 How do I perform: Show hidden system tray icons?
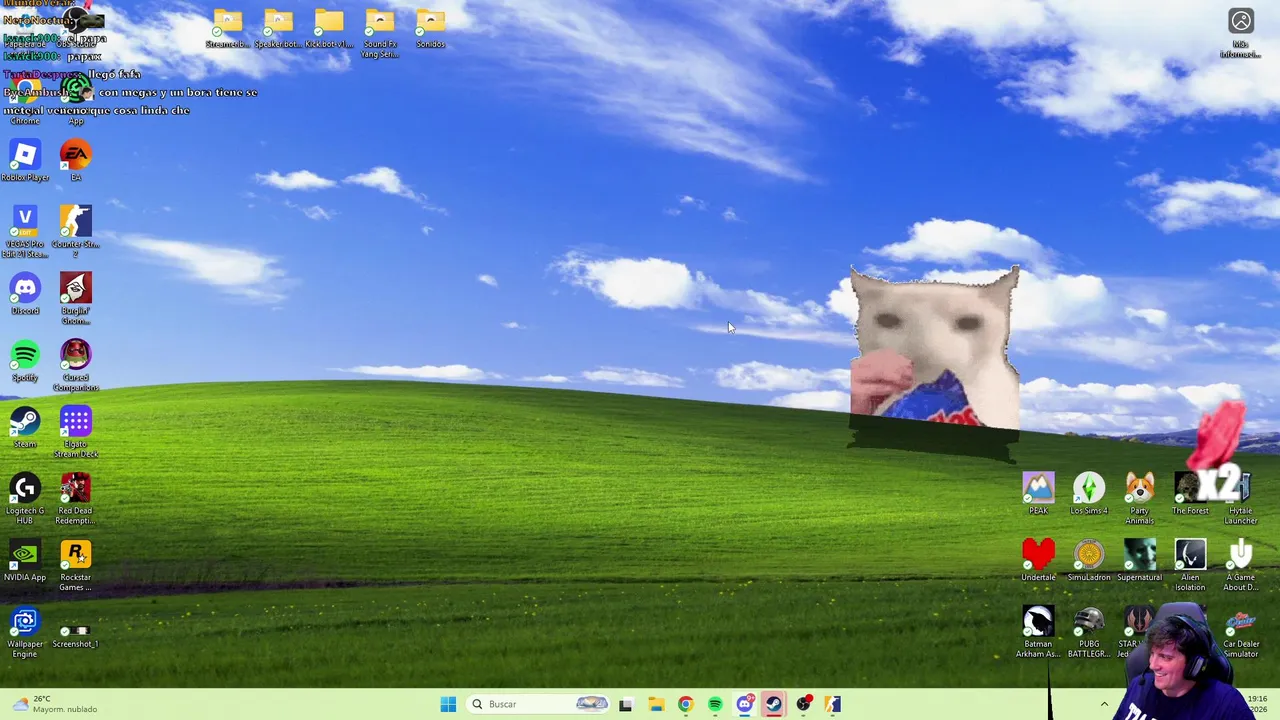(1104, 704)
